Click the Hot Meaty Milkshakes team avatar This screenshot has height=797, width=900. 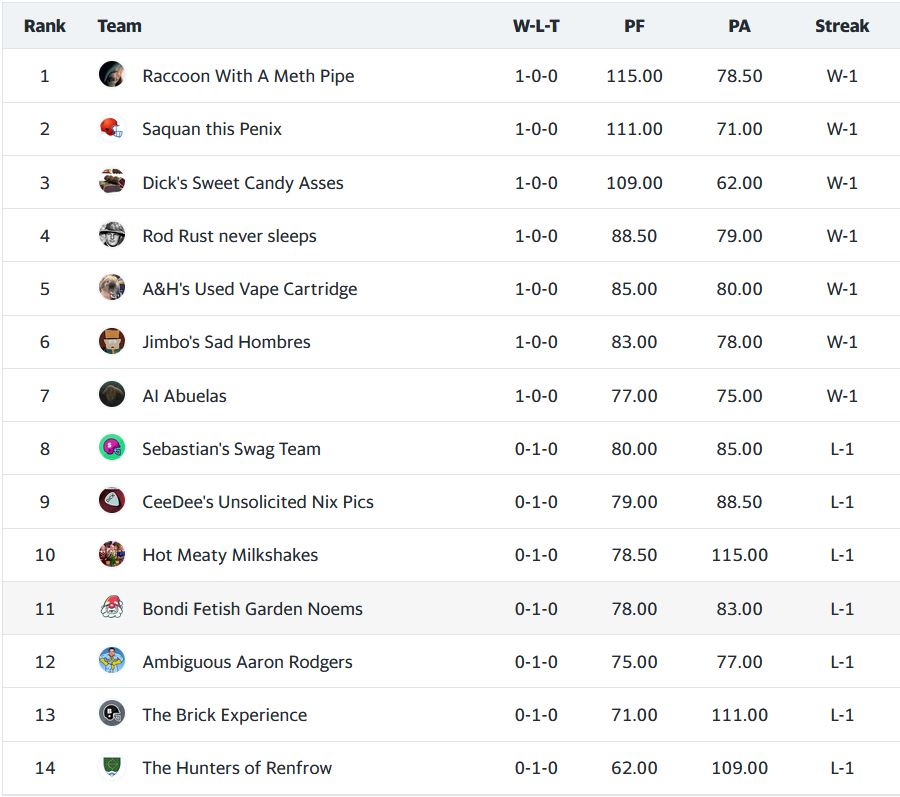(x=112, y=554)
